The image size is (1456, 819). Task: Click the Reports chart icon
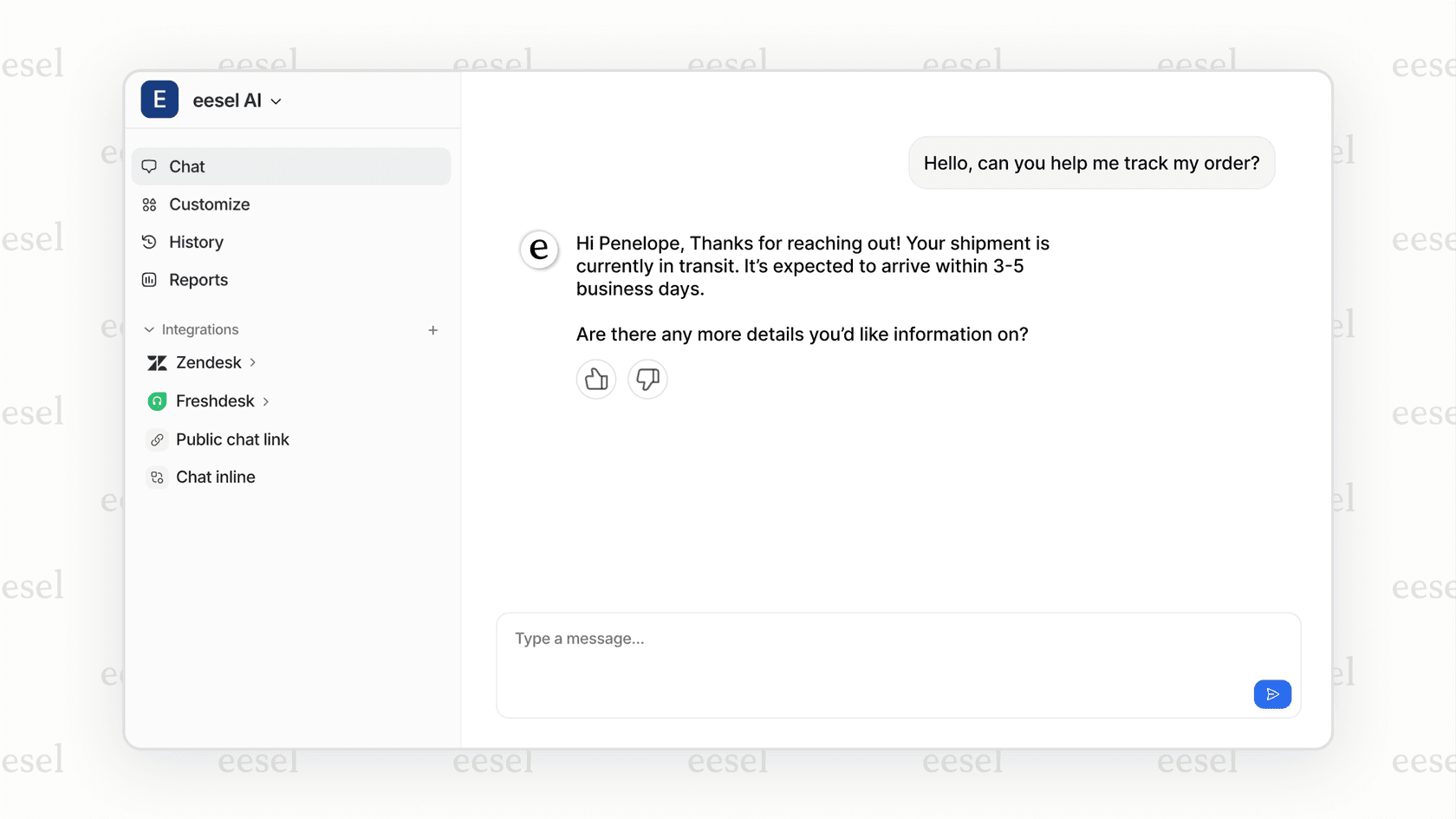pyautogui.click(x=149, y=280)
